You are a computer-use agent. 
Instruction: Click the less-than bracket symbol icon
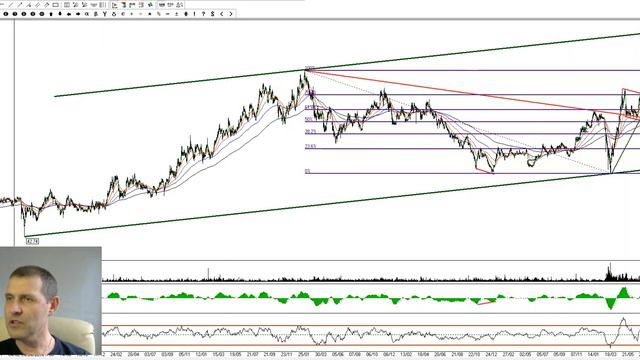[x=221, y=14]
